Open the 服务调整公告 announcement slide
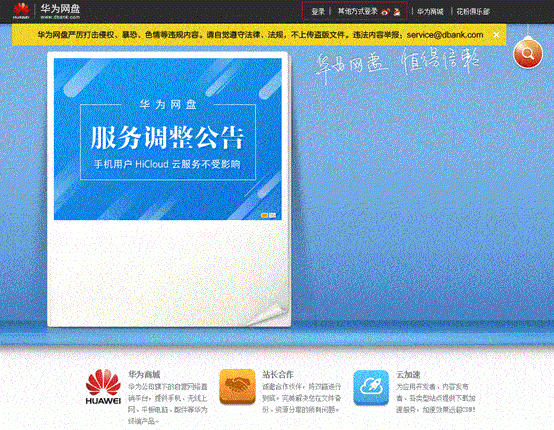This screenshot has height=430, width=554. click(x=168, y=139)
